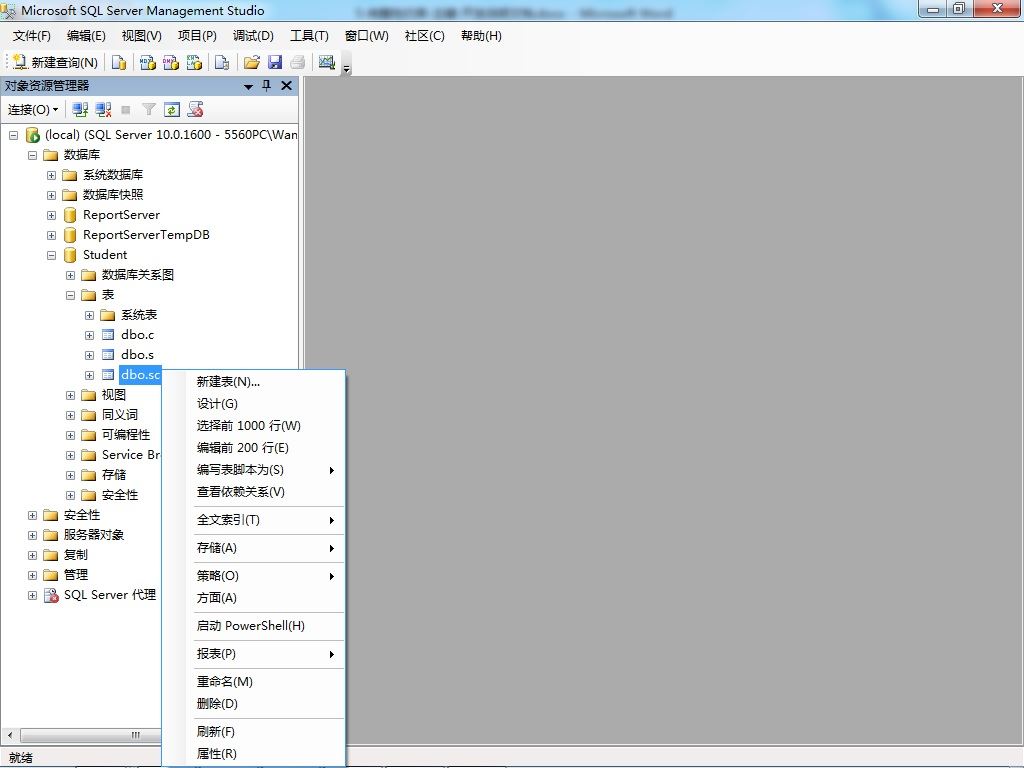Select the SQL Server 代理 agent icon
The image size is (1024, 768).
pos(51,595)
